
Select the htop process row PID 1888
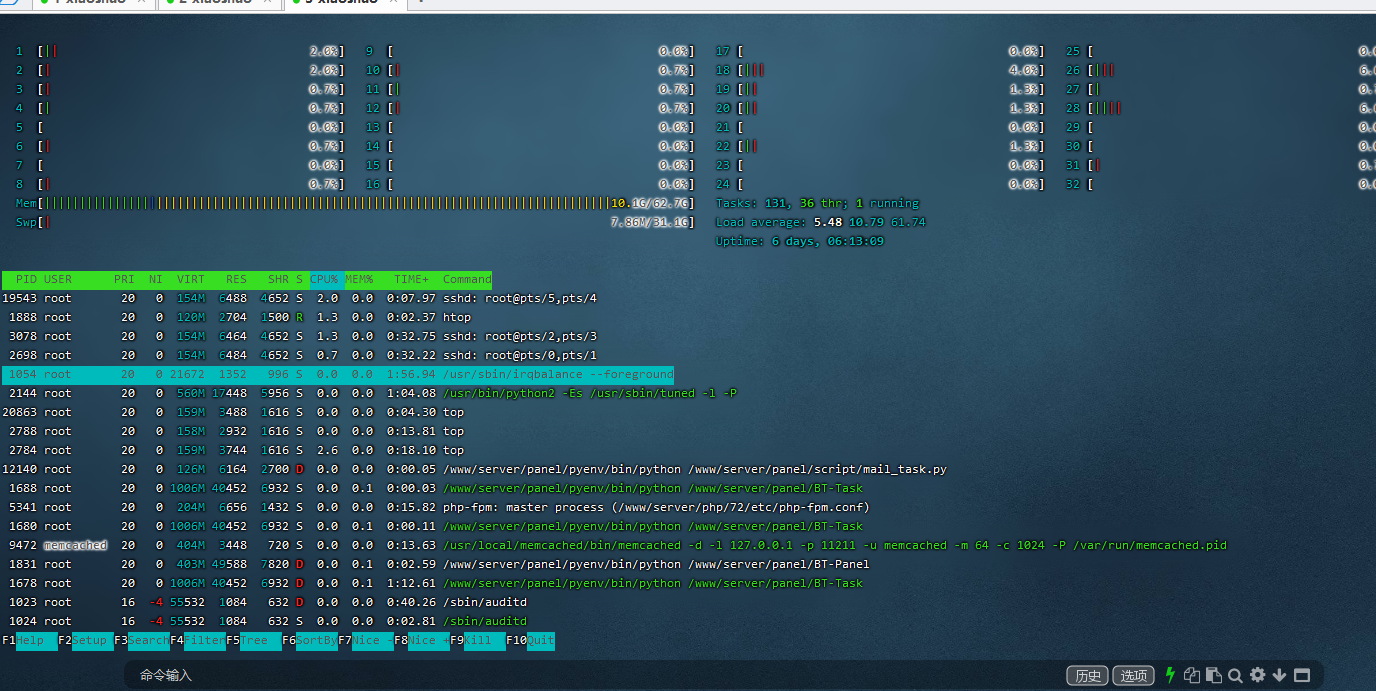pos(236,317)
